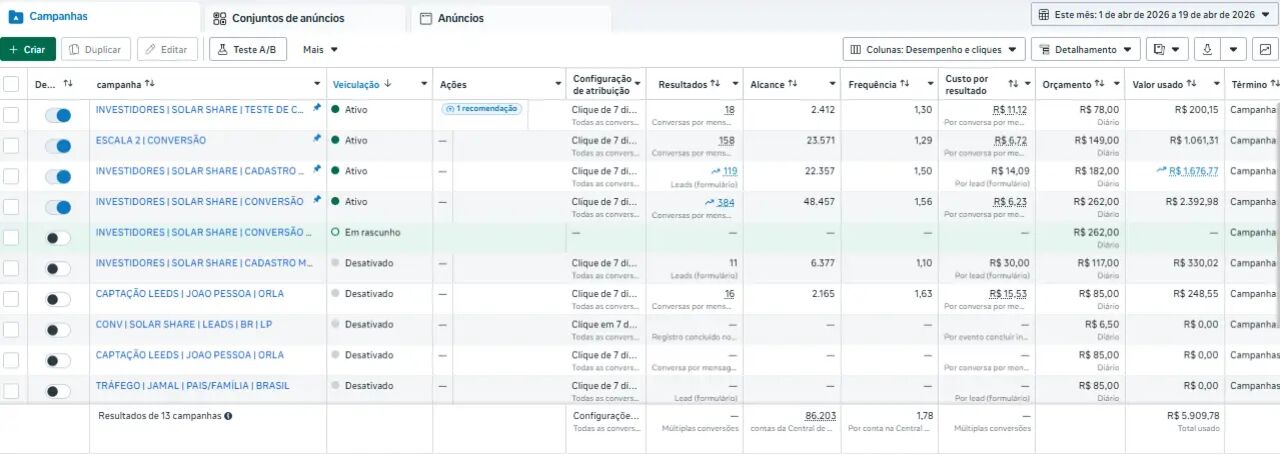
Task: Click the folder icon on Campanhas tab
Action: tap(16, 17)
